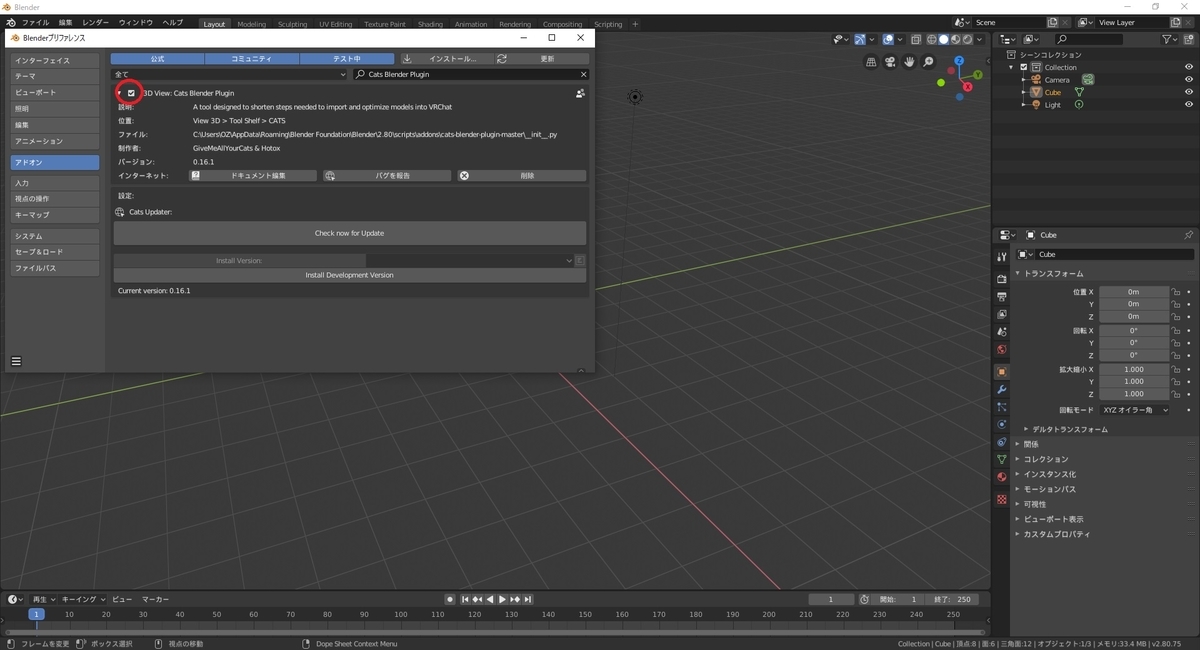Viewport: 1200px width, 650px height.
Task: Open the キーマップ preferences section
Action: point(55,215)
